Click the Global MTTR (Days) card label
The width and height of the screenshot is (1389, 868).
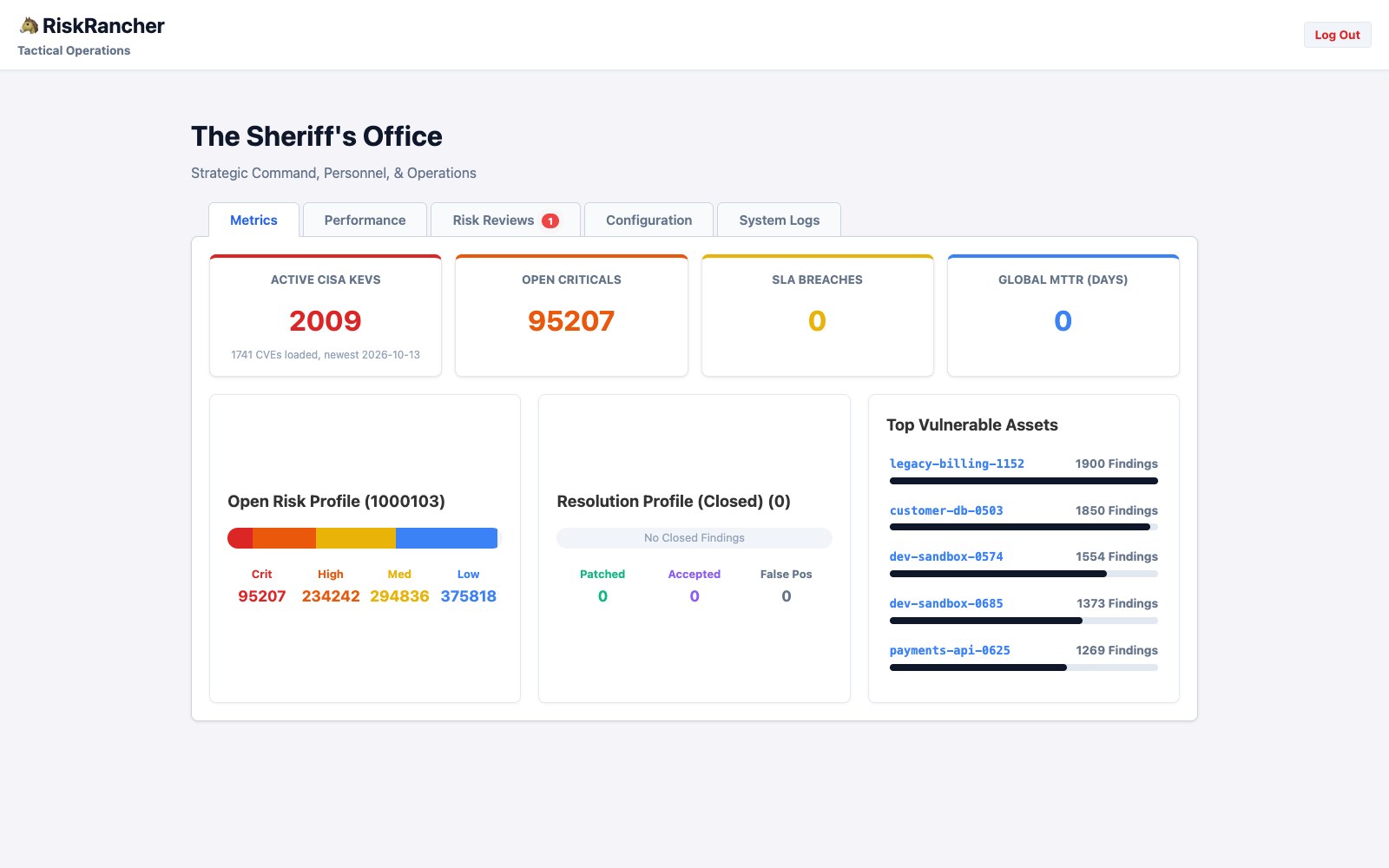coord(1063,279)
